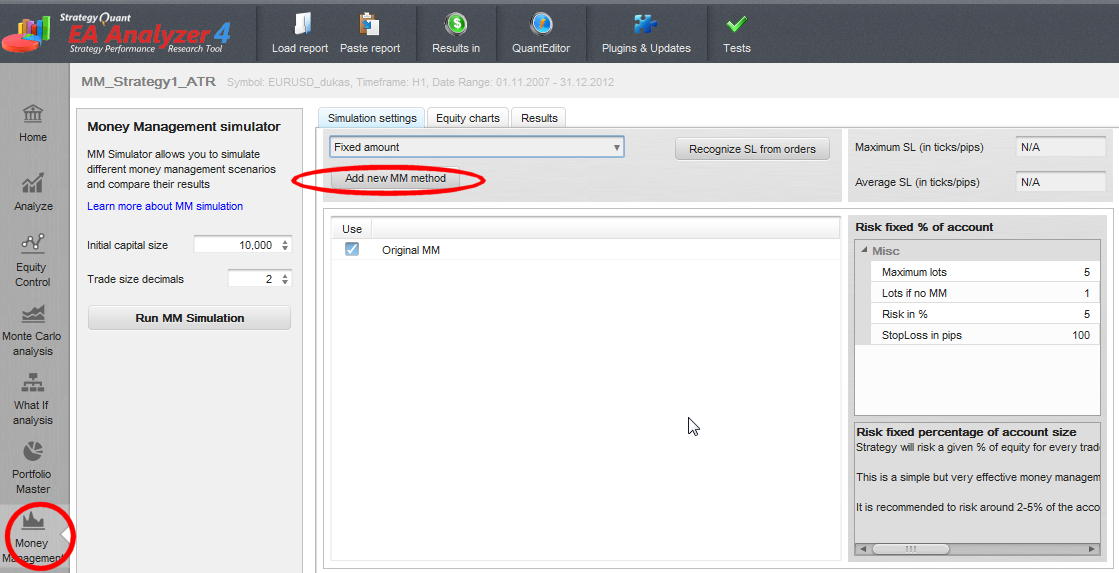Open Equity Control in the sidebar

[x=33, y=260]
